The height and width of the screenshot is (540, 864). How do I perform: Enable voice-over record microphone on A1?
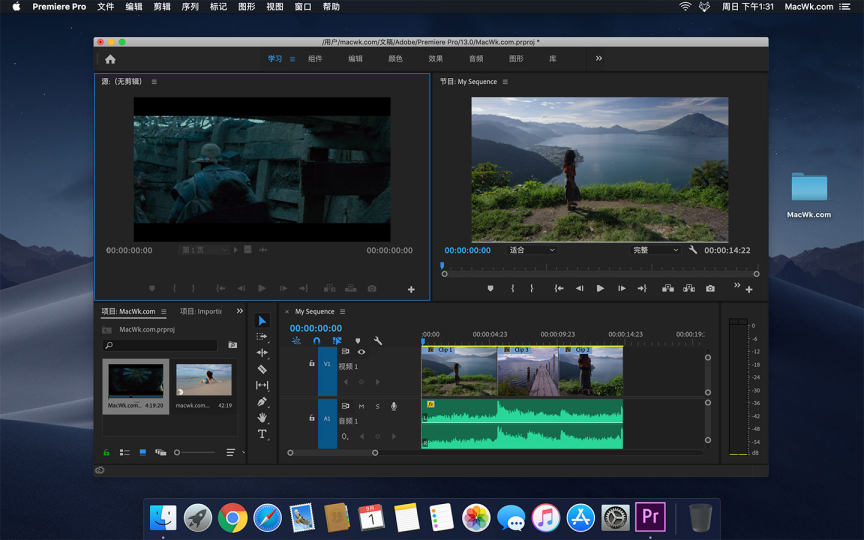(393, 406)
